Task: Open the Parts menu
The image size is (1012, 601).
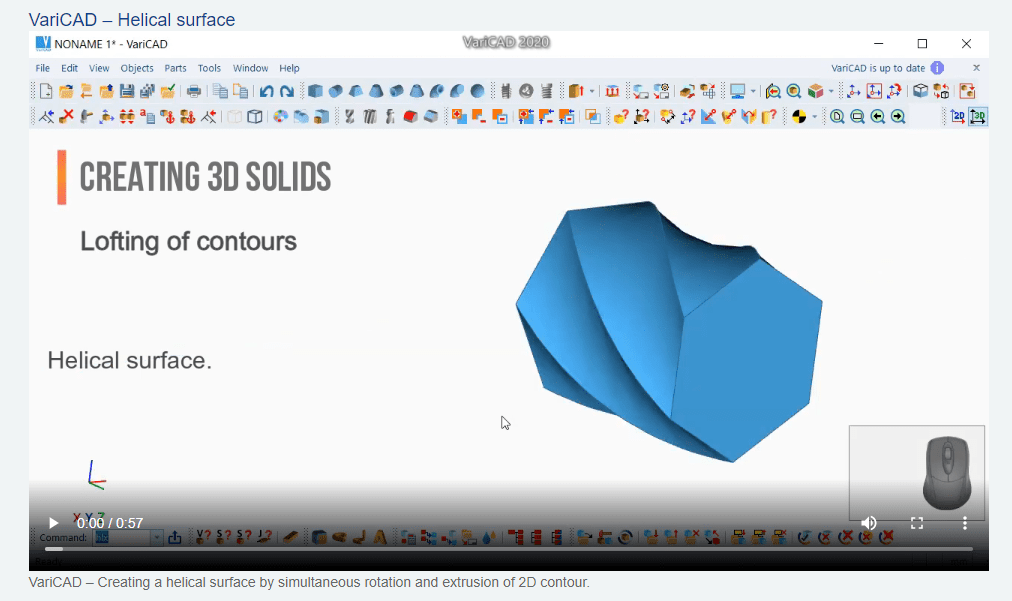Action: point(175,68)
